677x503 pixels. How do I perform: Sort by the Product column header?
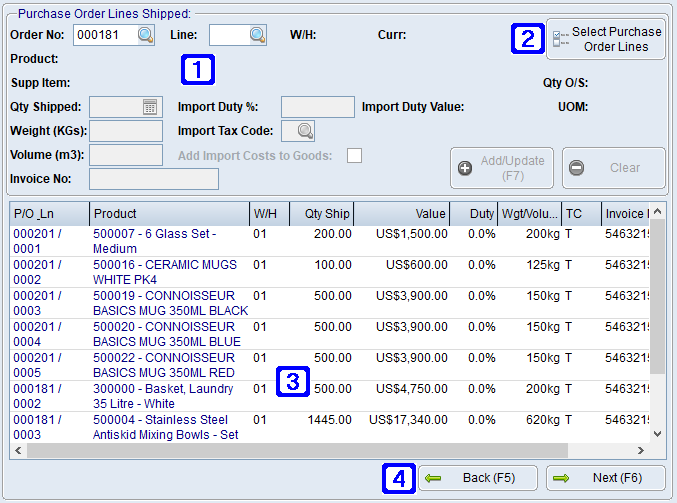click(168, 214)
